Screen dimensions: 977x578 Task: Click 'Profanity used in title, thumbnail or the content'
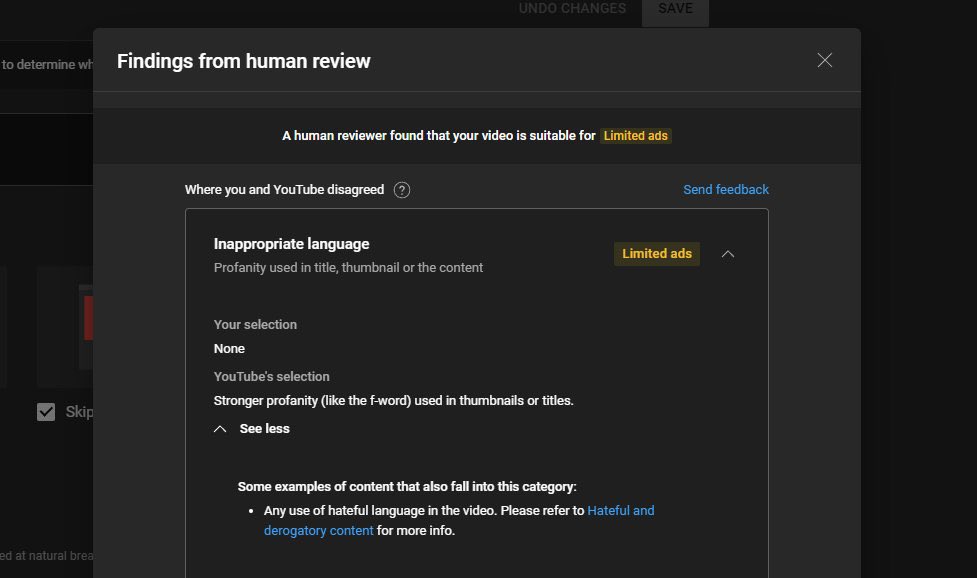(x=348, y=268)
